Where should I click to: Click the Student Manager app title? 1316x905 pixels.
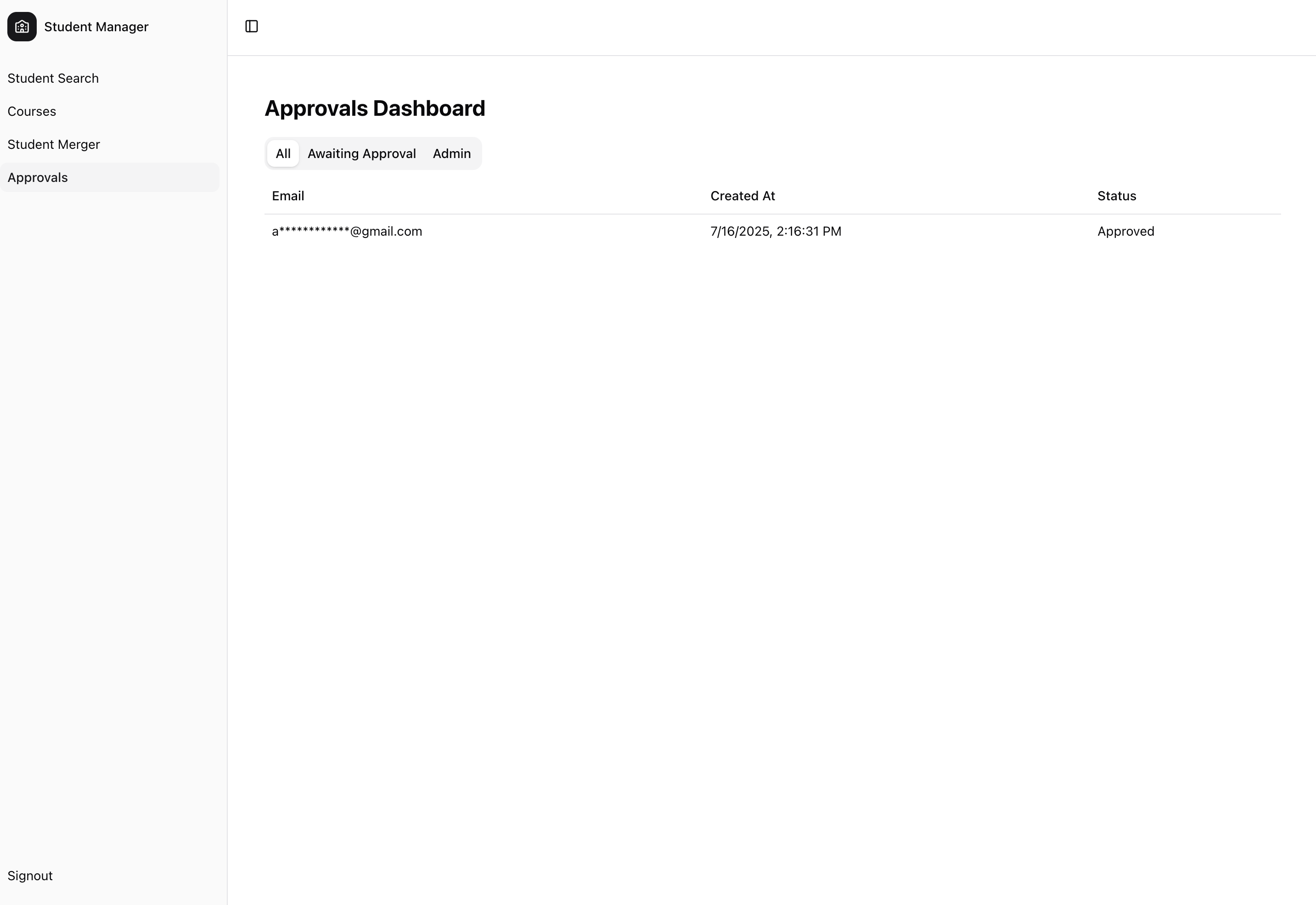(x=96, y=26)
